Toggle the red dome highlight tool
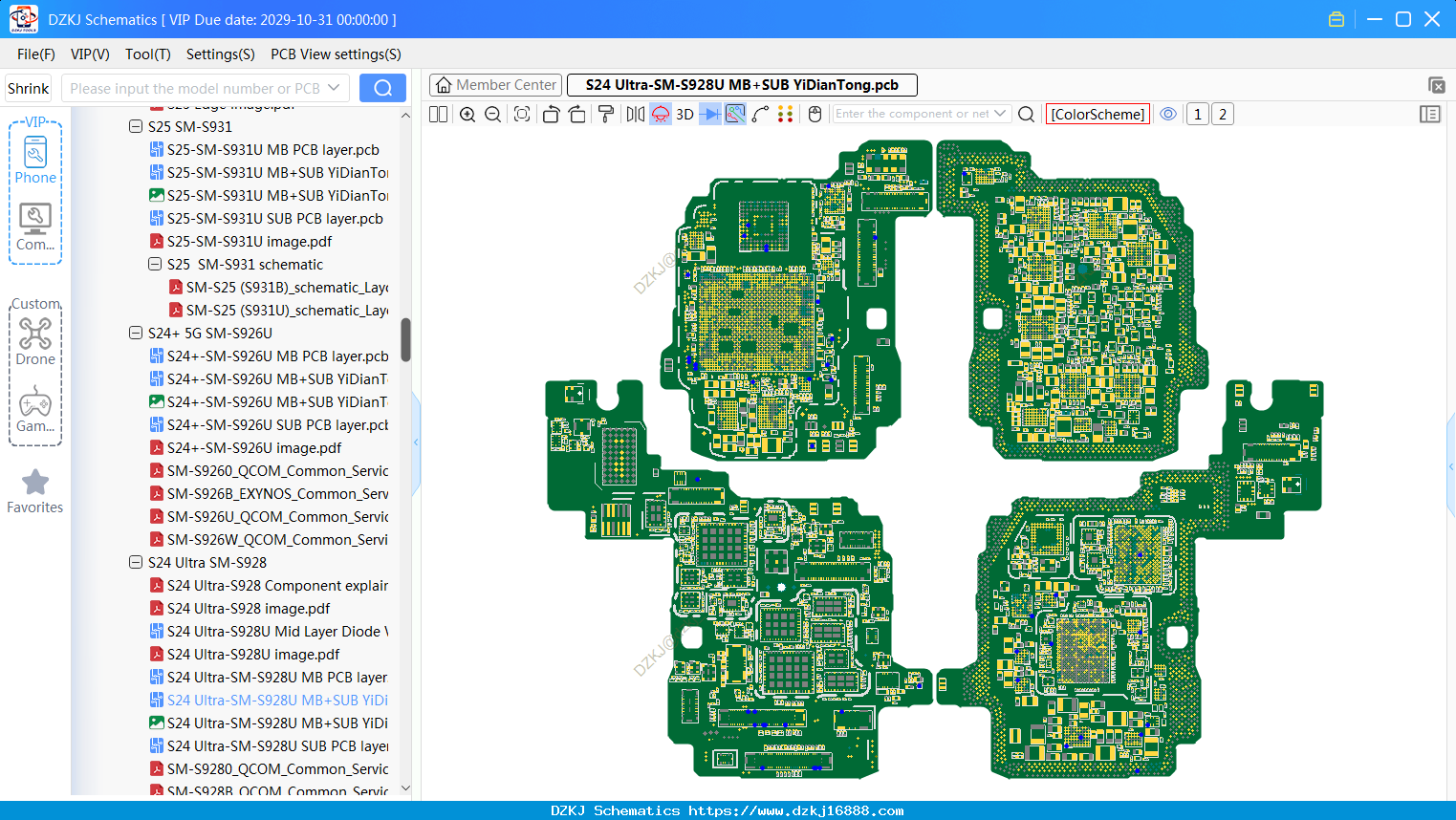The height and width of the screenshot is (820, 1456). click(x=661, y=114)
